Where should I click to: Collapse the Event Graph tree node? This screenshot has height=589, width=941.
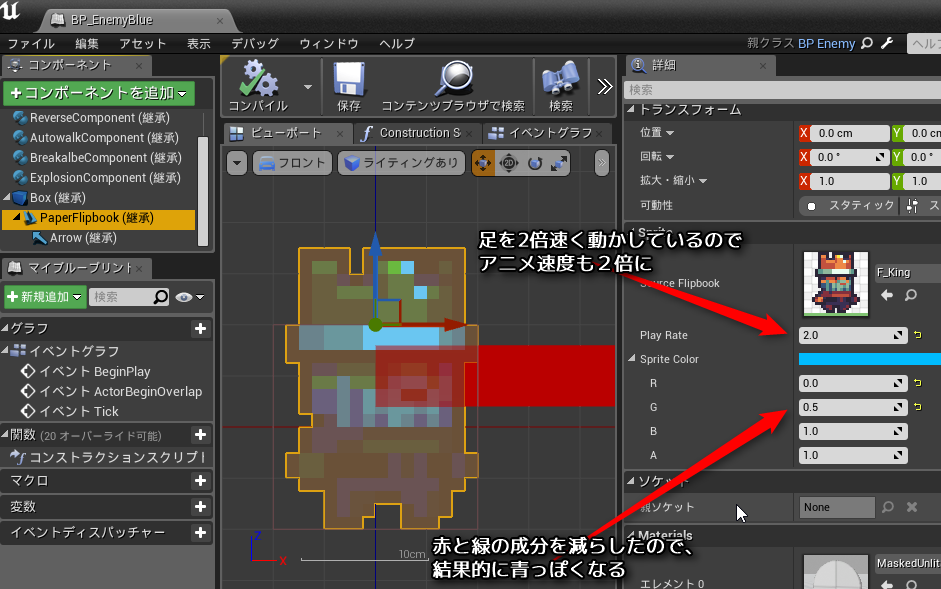5,350
